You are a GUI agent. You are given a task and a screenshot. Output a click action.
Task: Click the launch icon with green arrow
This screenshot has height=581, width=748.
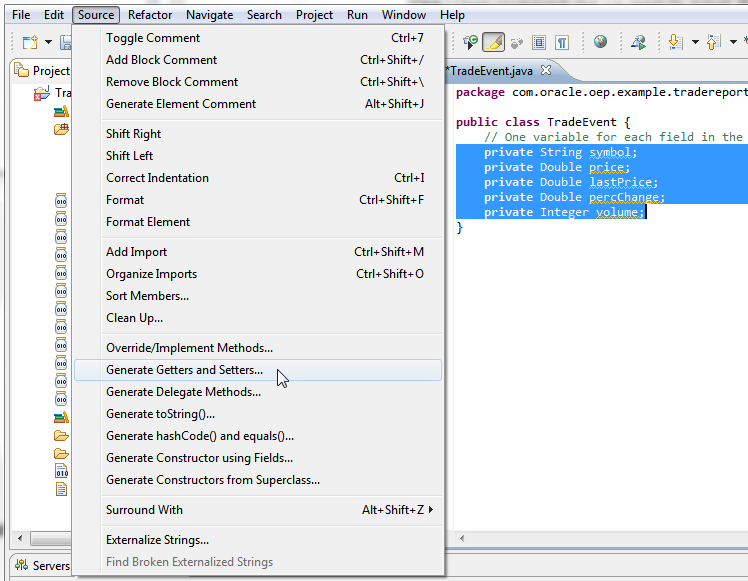pyautogui.click(x=638, y=42)
